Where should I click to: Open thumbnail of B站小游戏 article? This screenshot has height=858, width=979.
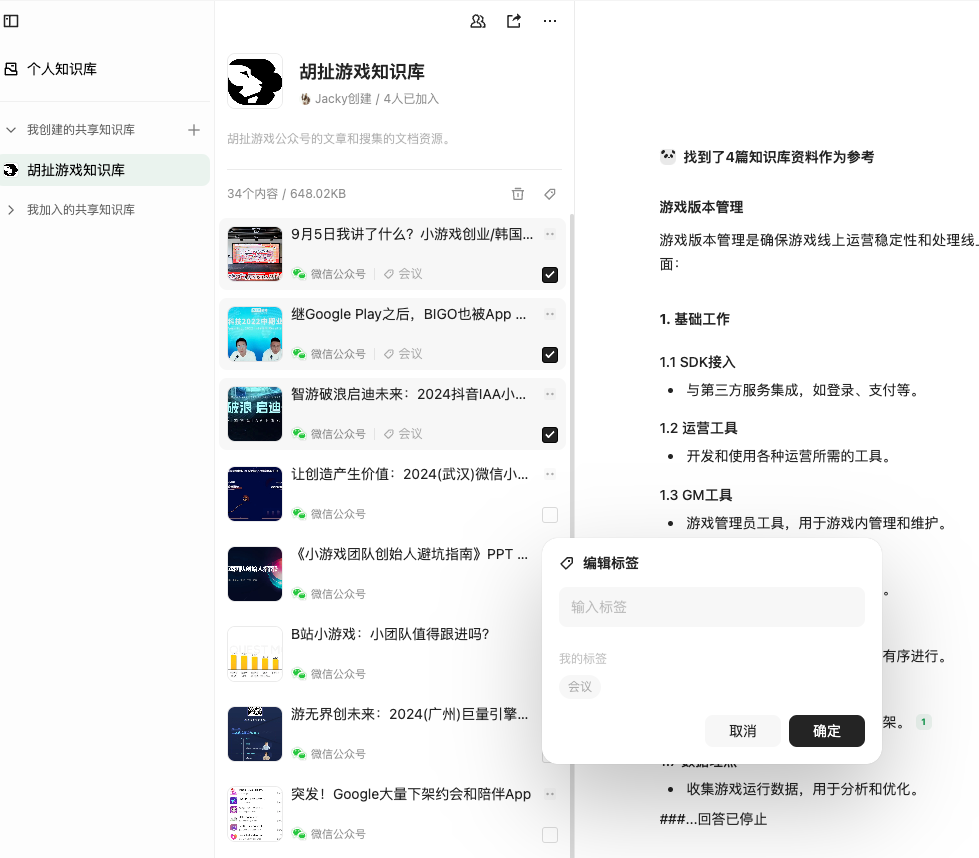pyautogui.click(x=255, y=654)
